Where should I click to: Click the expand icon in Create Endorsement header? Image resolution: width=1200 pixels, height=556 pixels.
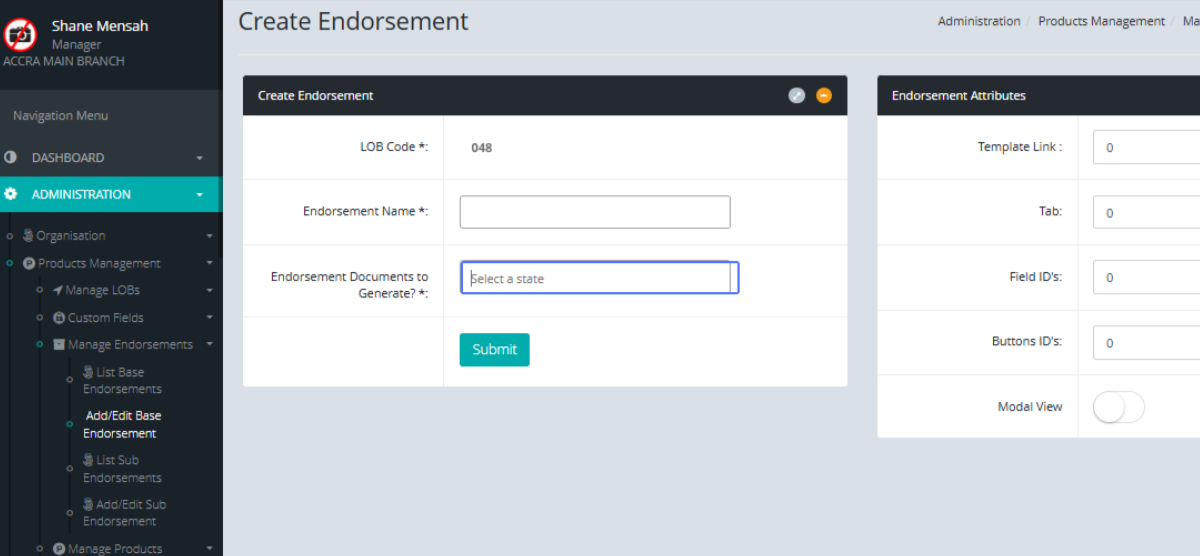796,96
